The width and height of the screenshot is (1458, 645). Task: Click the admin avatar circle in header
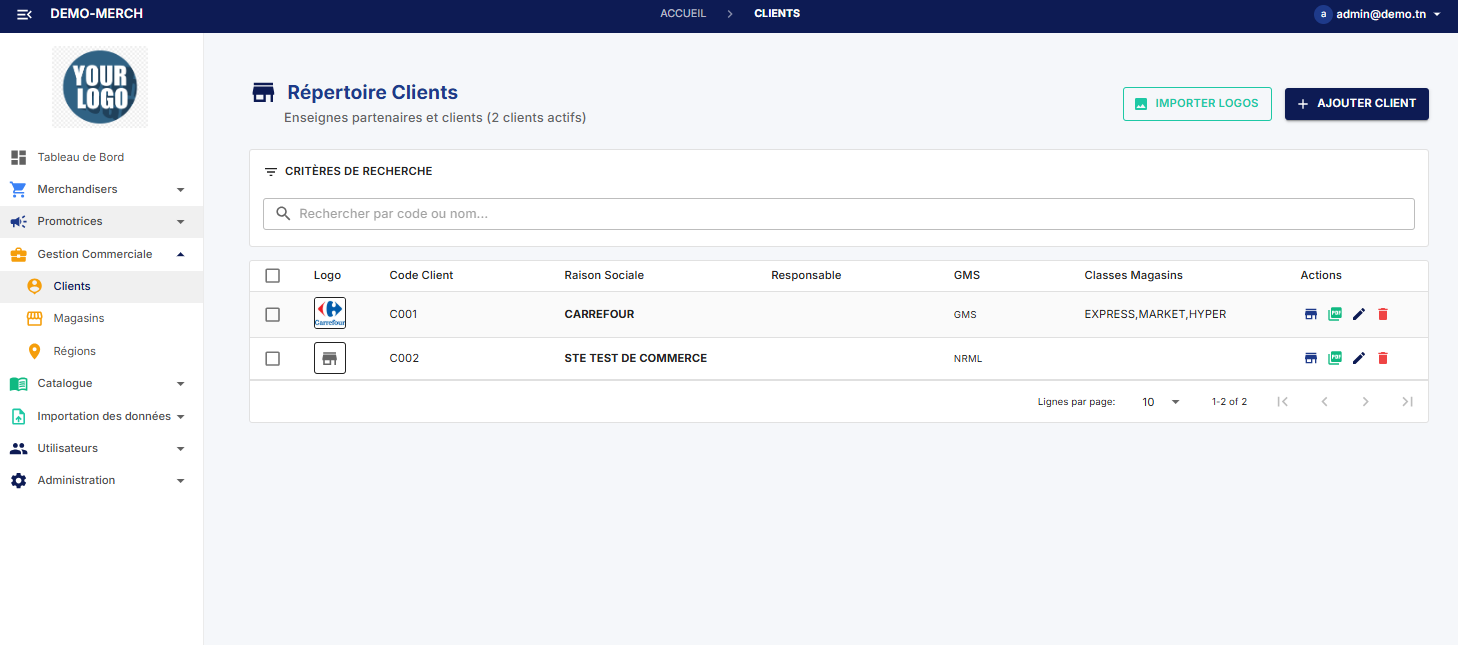click(1323, 14)
